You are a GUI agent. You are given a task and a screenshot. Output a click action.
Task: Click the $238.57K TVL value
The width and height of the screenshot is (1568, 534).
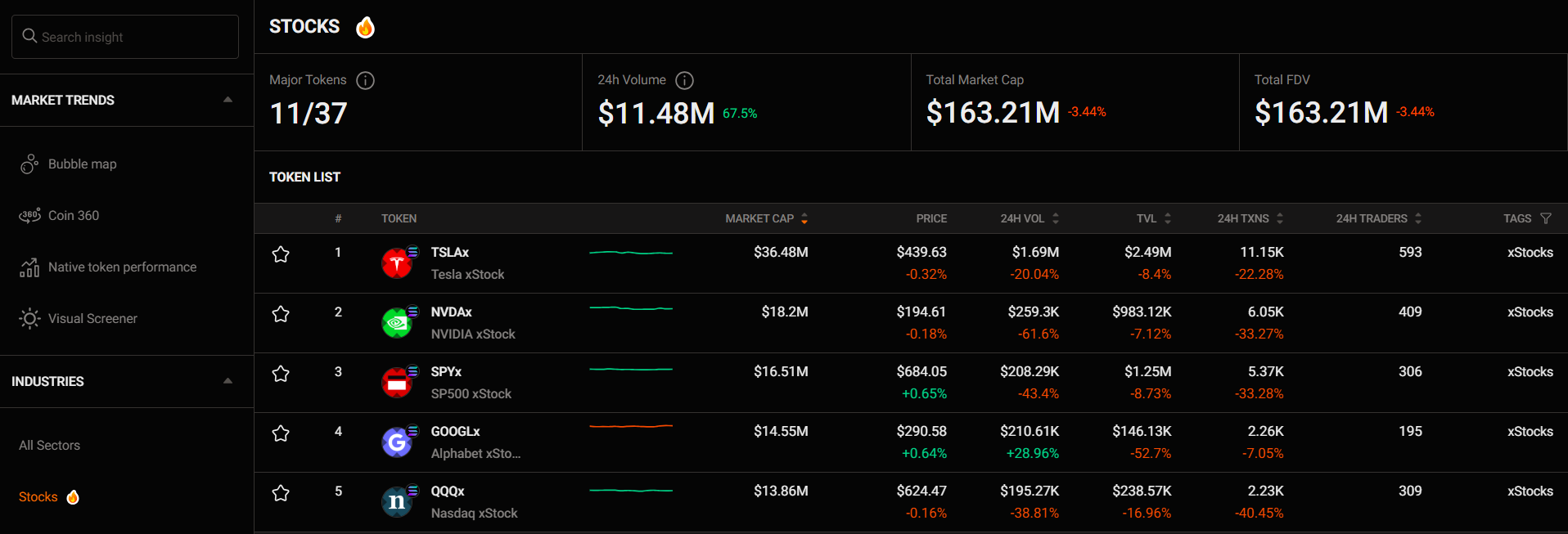[1142, 491]
